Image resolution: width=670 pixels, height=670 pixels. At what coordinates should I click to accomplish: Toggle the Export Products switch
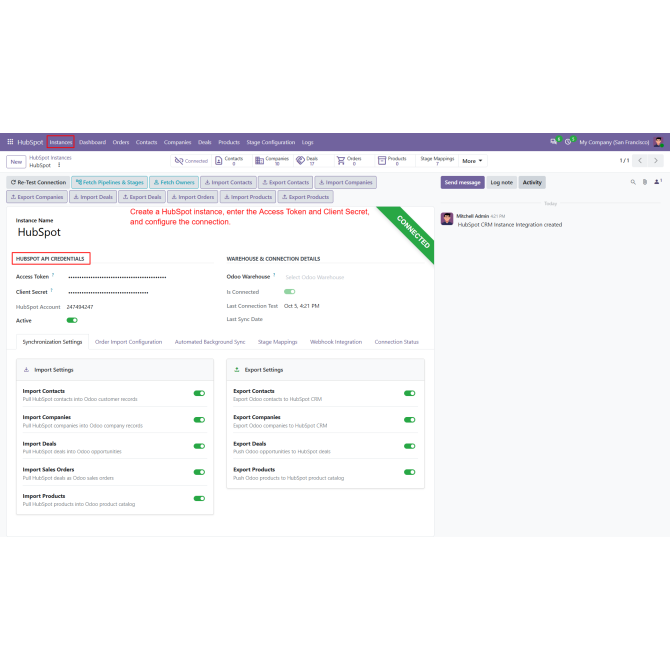[409, 472]
